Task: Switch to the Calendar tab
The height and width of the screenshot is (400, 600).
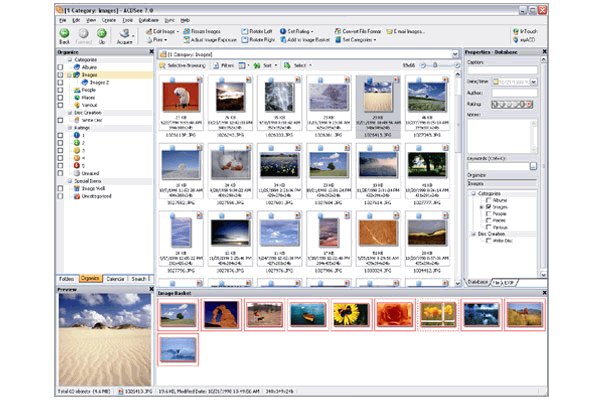Action: point(113,279)
